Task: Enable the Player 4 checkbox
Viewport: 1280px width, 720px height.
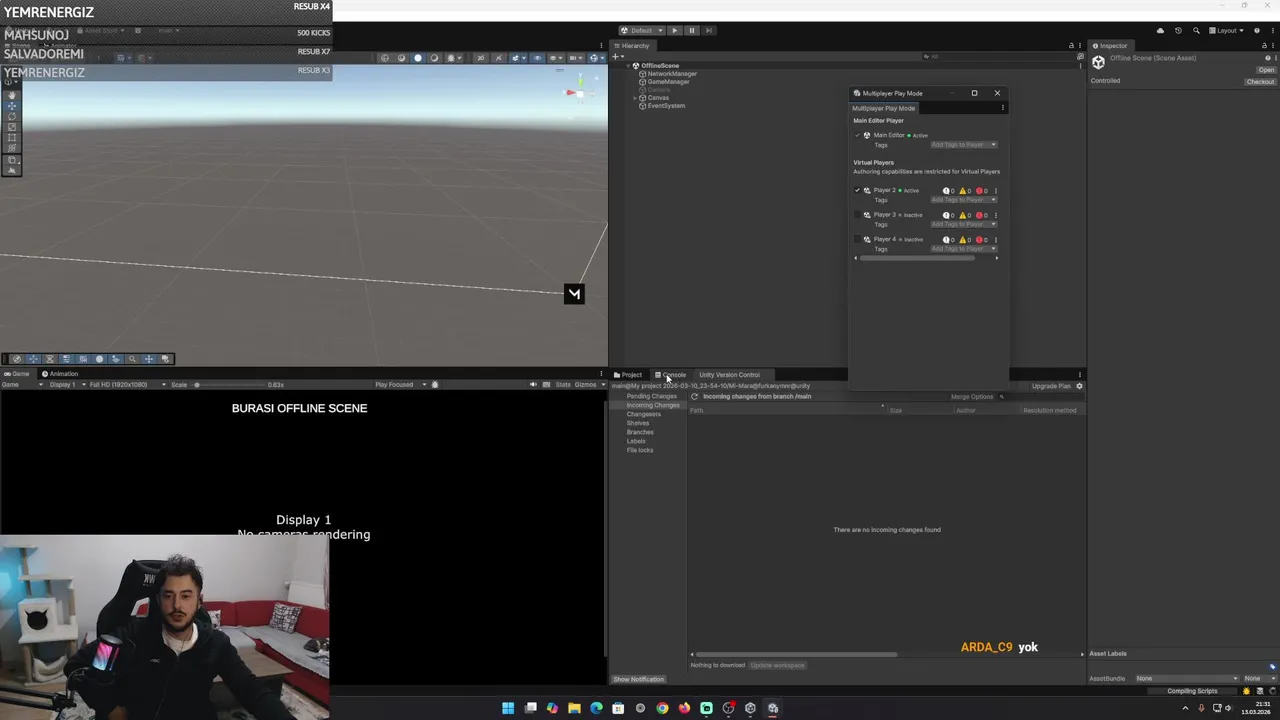Action: pyautogui.click(x=857, y=240)
